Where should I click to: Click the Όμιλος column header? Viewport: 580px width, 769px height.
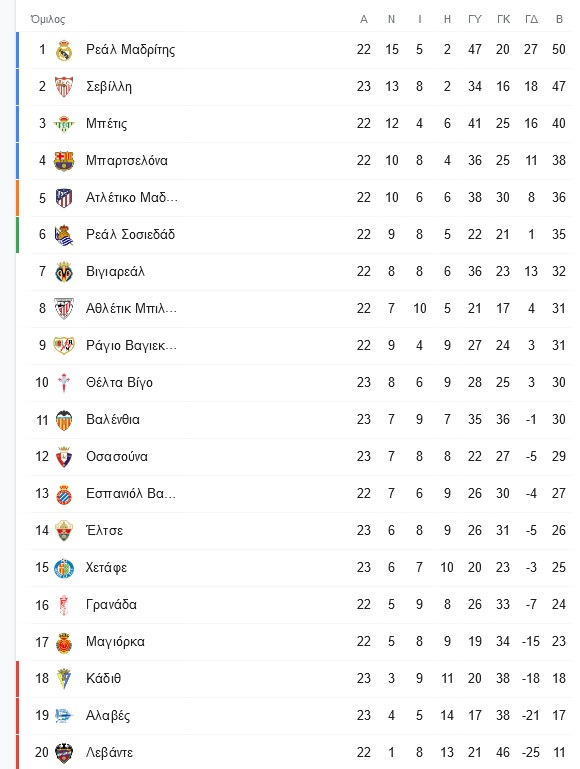point(48,20)
